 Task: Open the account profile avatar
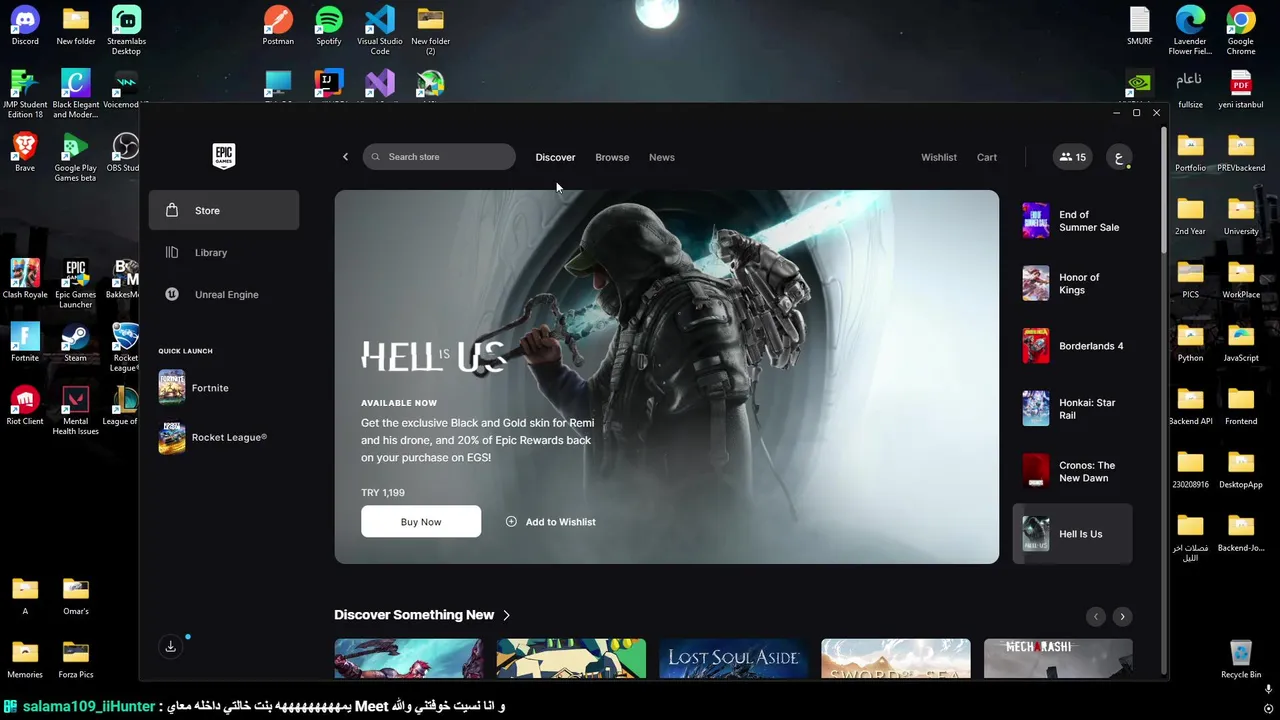(x=1119, y=157)
